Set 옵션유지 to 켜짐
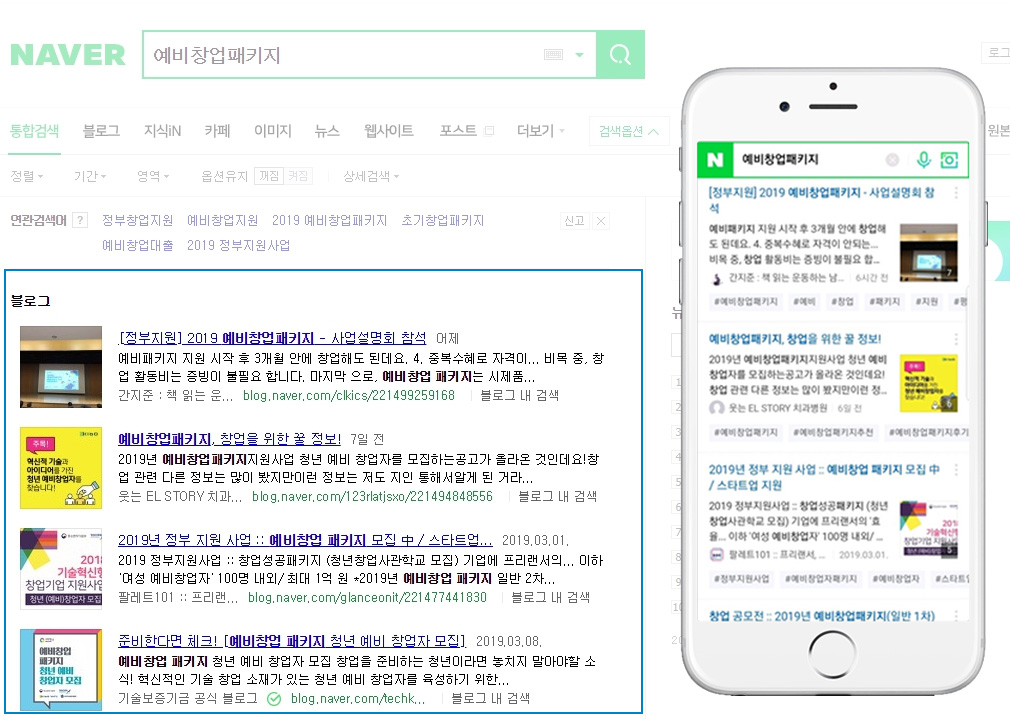 point(298,176)
